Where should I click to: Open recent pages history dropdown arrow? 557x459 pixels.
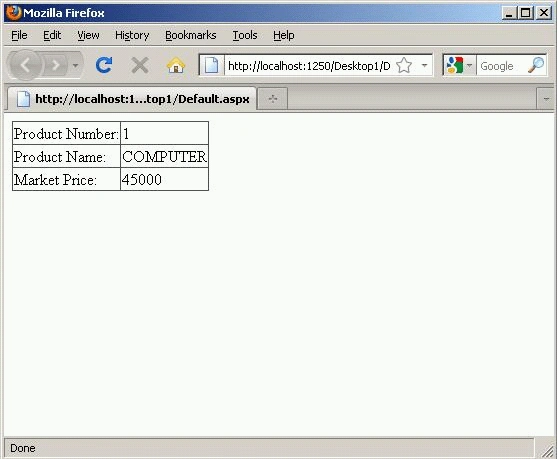[75, 65]
